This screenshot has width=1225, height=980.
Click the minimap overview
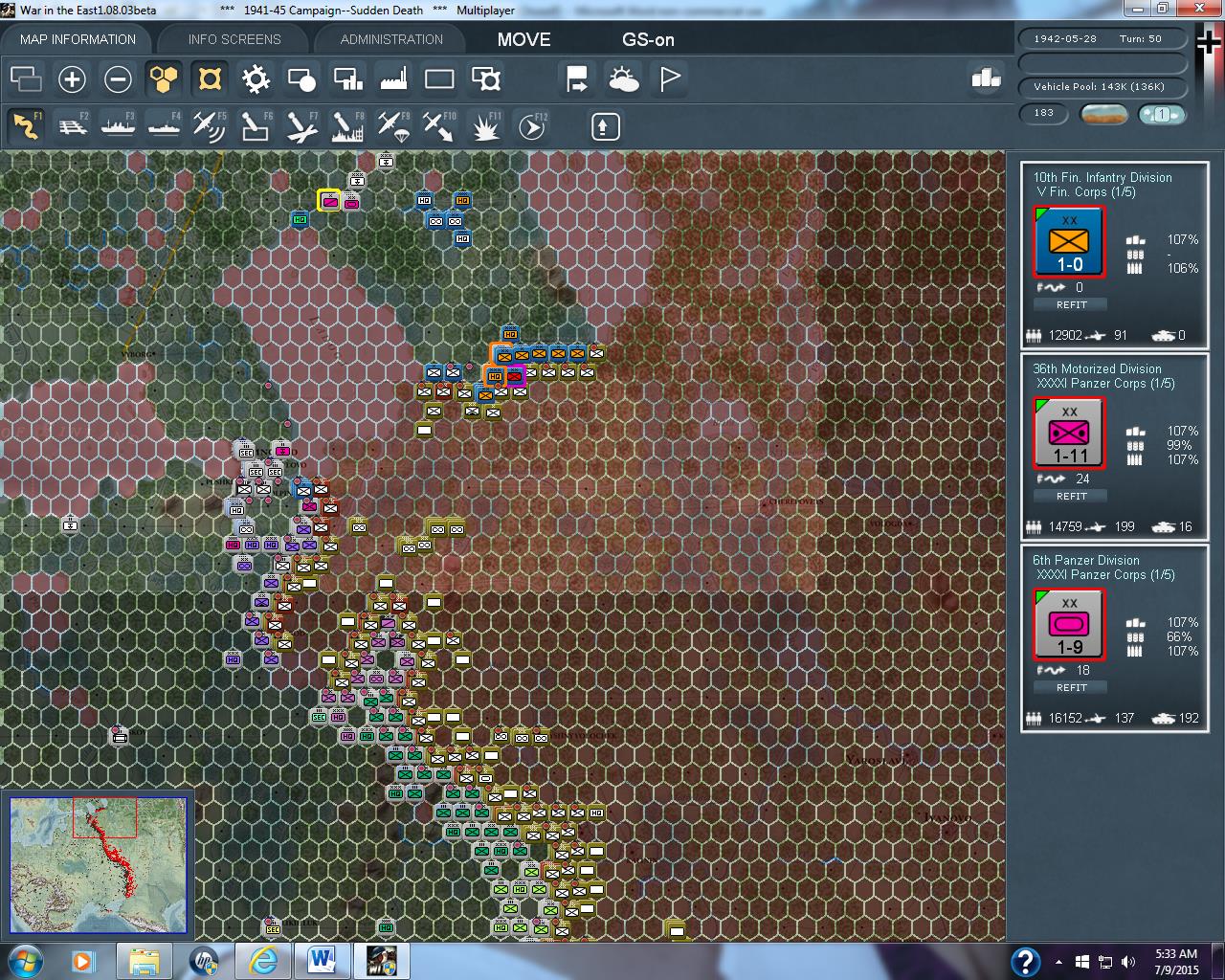(x=99, y=866)
